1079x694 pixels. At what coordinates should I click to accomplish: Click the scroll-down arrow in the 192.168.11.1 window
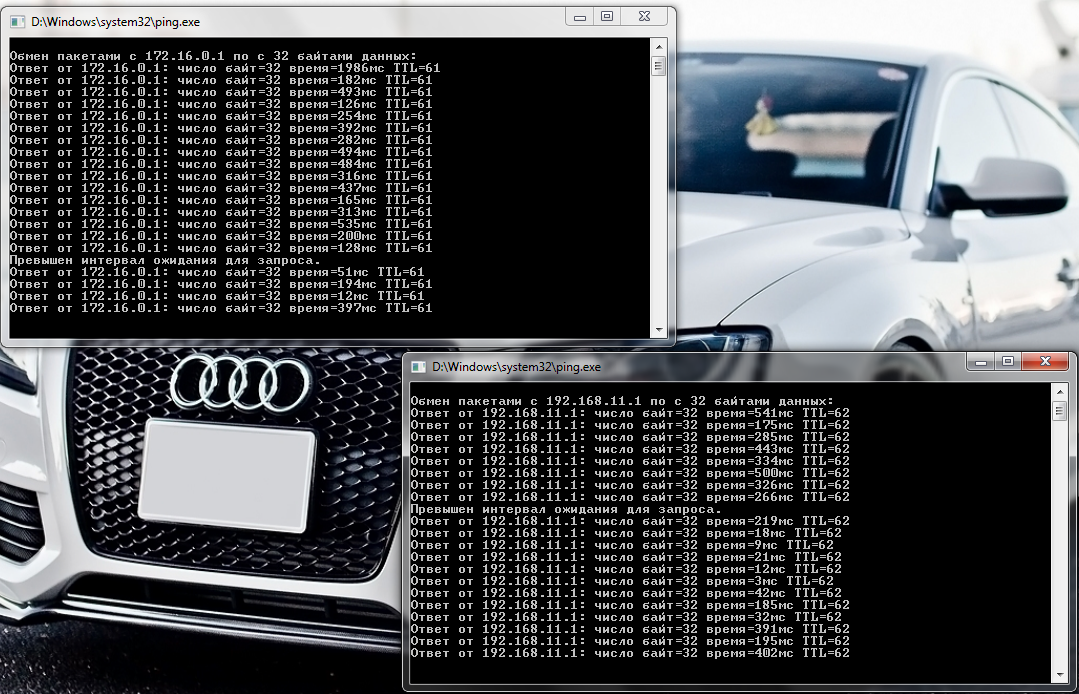pyautogui.click(x=1060, y=675)
